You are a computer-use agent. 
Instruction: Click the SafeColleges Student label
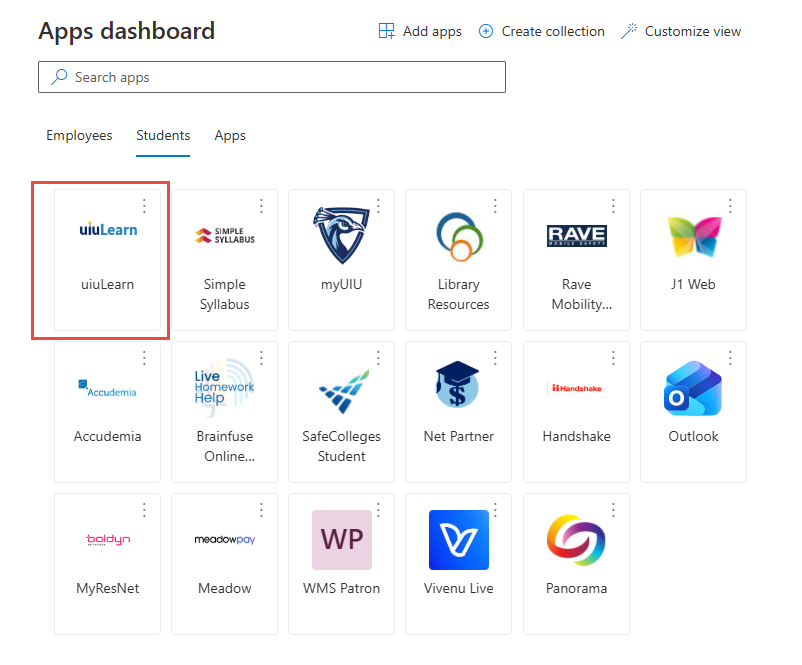342,446
